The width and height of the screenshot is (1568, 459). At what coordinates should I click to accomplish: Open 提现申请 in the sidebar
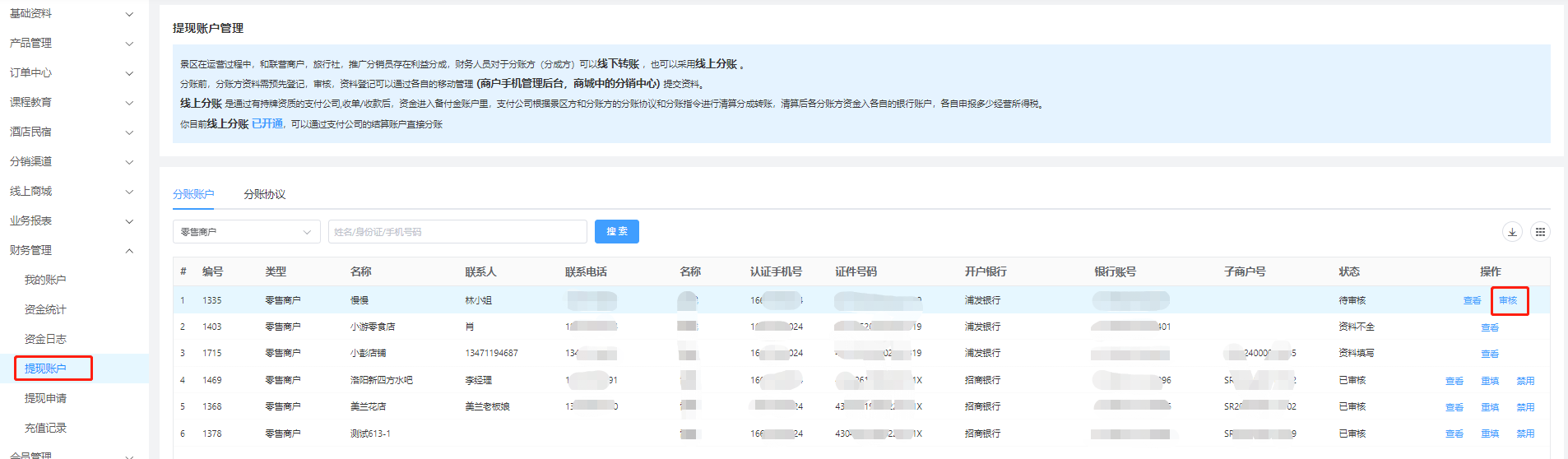(x=45, y=398)
